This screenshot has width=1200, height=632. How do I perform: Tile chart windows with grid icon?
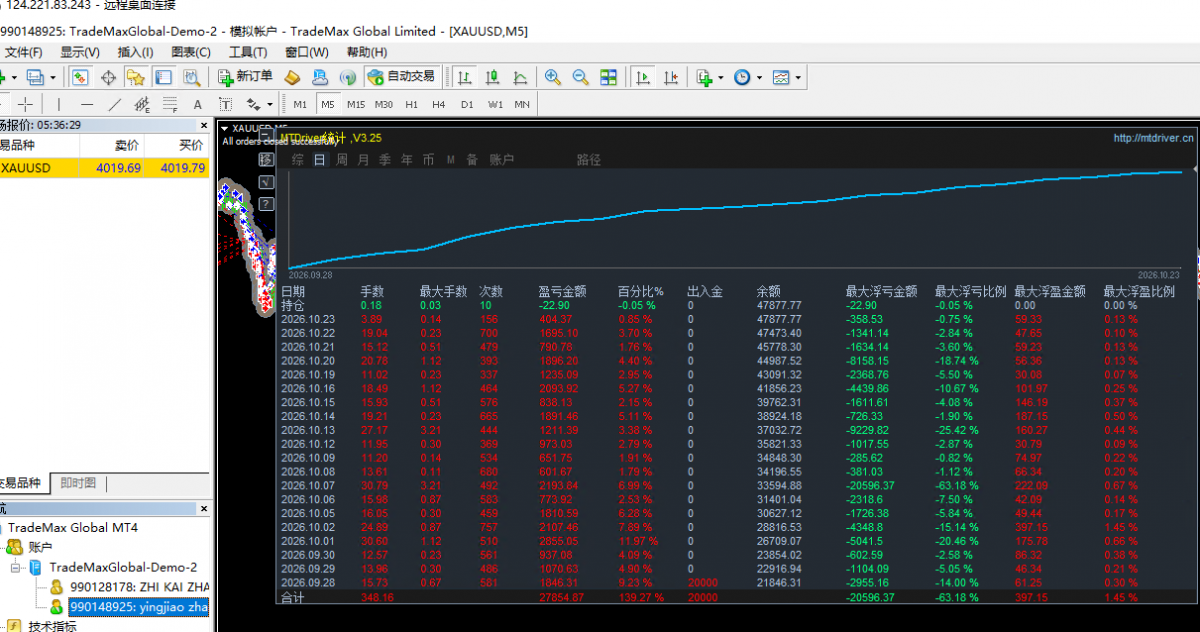point(608,77)
